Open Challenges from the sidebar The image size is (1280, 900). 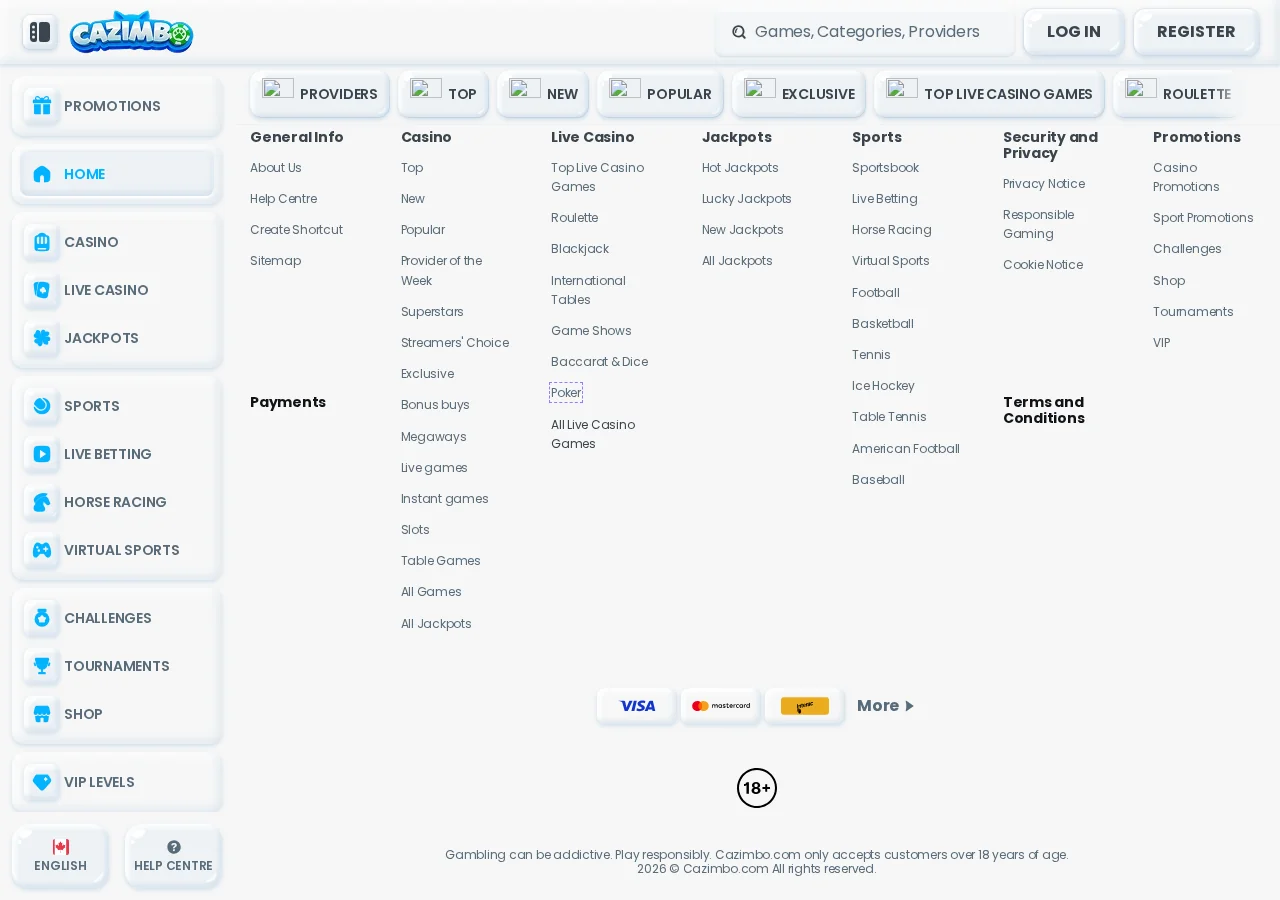pos(117,618)
